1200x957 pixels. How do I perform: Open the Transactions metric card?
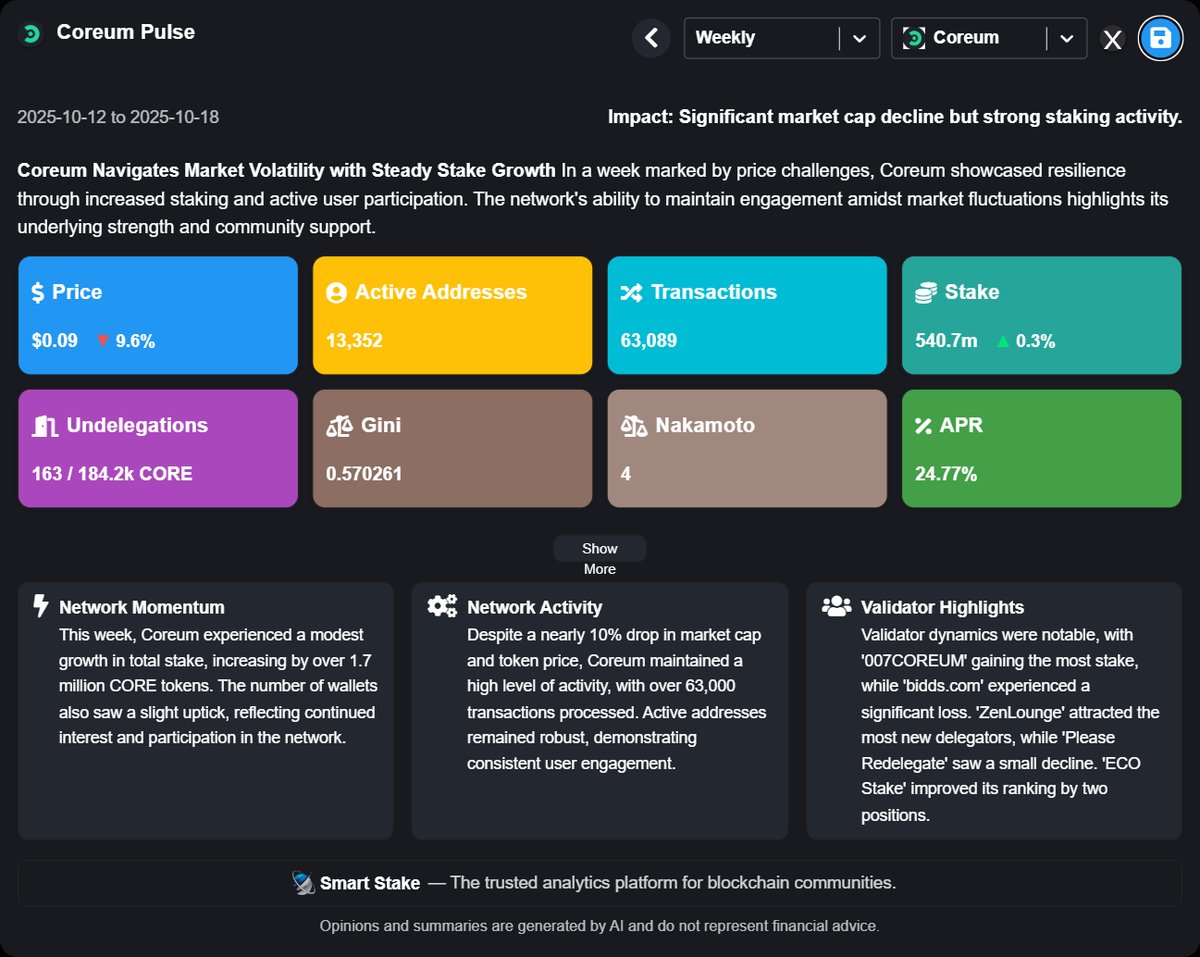[747, 315]
